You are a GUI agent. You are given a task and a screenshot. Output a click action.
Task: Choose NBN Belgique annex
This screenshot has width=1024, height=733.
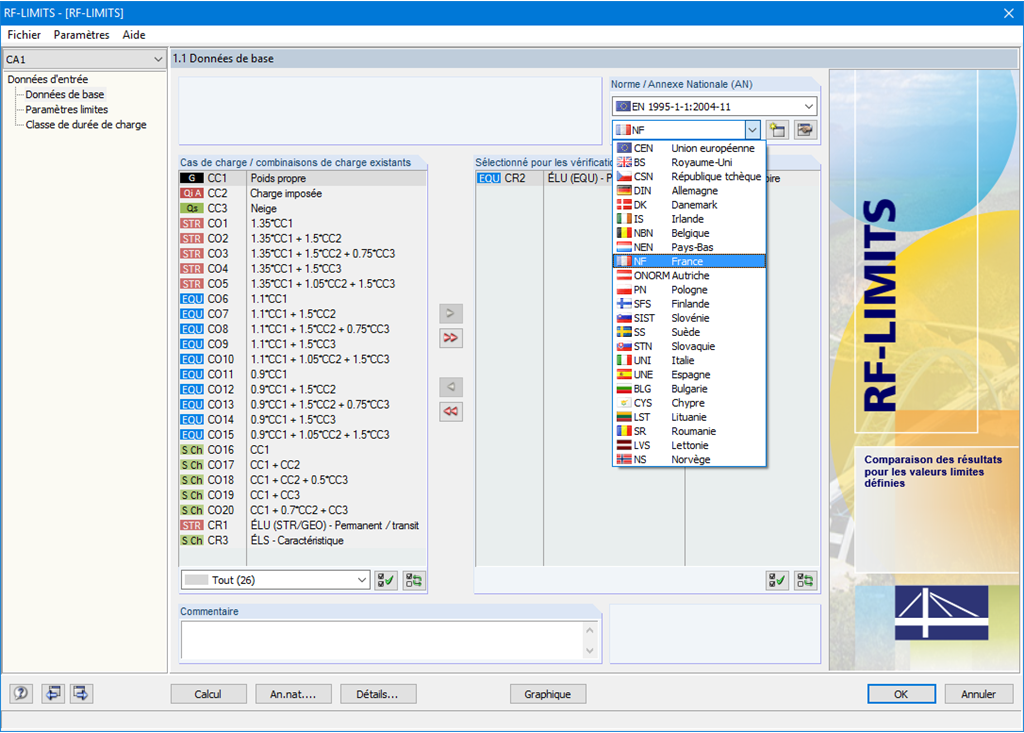tap(689, 233)
